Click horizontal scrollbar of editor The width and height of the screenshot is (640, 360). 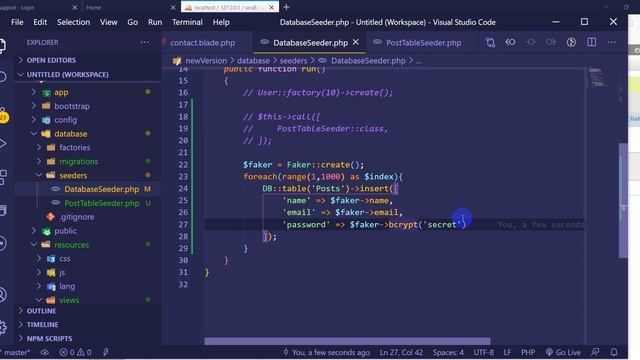pos(347,341)
